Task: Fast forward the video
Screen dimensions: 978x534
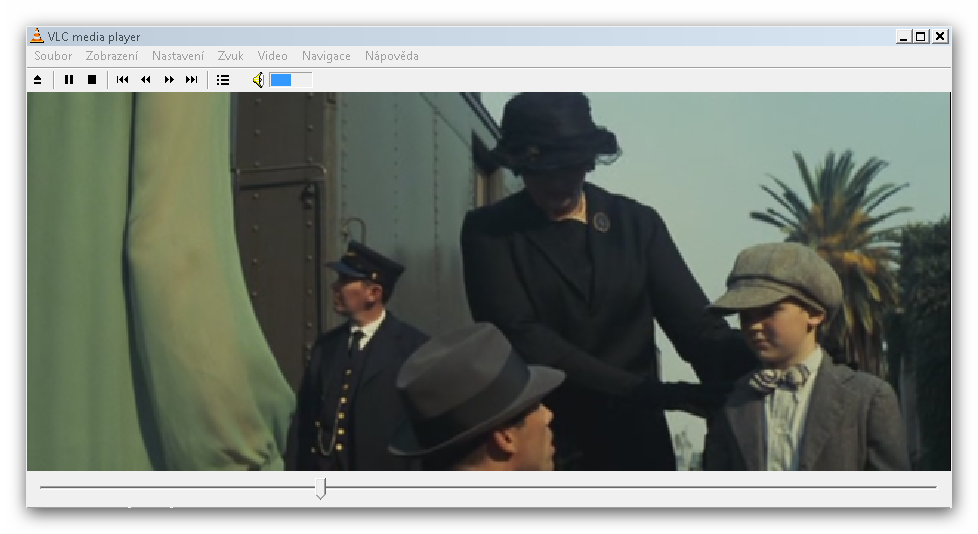Action: [x=168, y=80]
